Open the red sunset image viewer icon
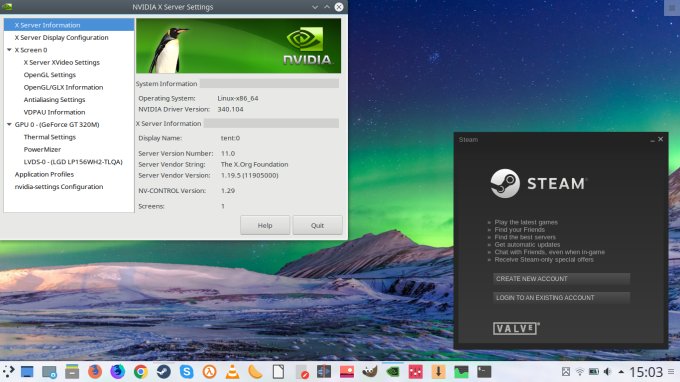The image size is (680, 382). (347, 372)
